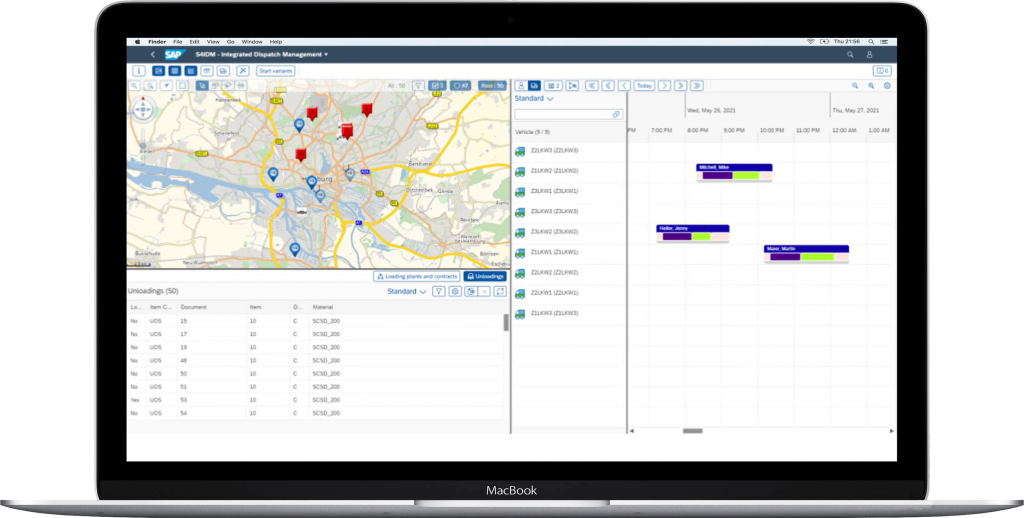This screenshot has height=518, width=1024.
Task: Click the fullscreen icon in the Unloadings table toolbar
Action: (500, 291)
